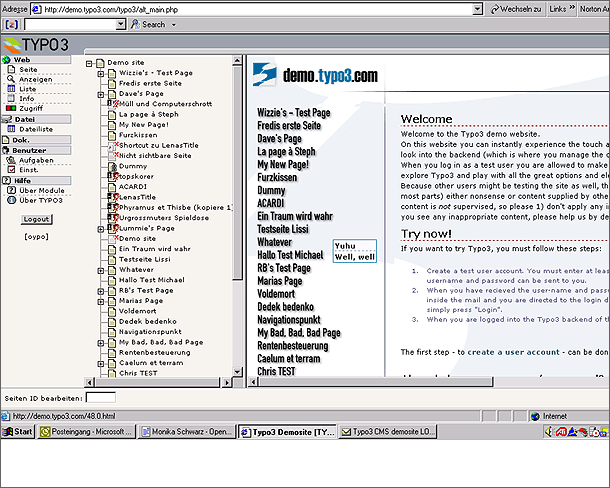Expand My Bad, Bad, Bad Page node

tap(101, 343)
